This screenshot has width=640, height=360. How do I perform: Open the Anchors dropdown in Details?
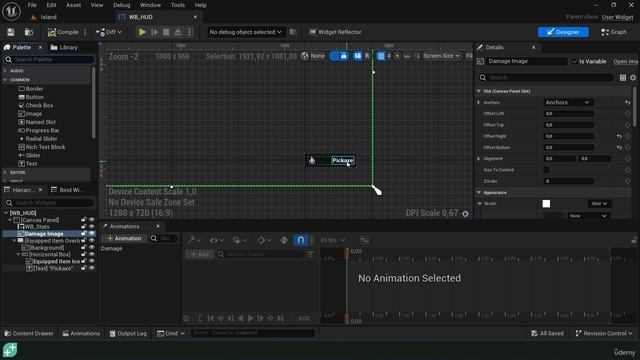(x=568, y=102)
